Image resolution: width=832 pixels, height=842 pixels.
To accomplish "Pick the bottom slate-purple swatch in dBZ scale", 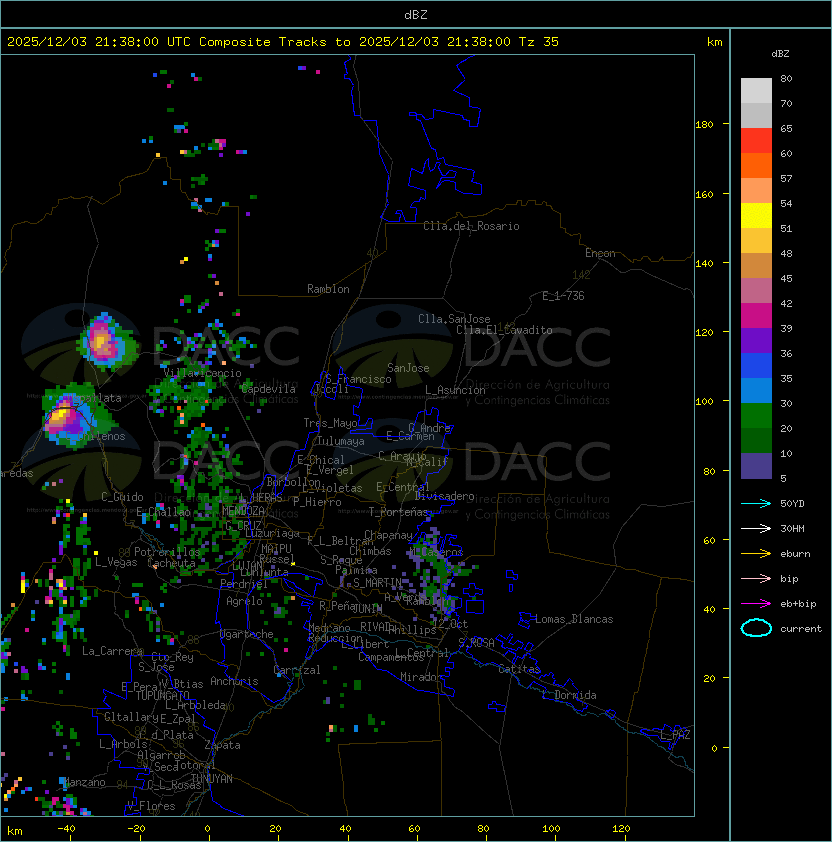I will click(756, 466).
